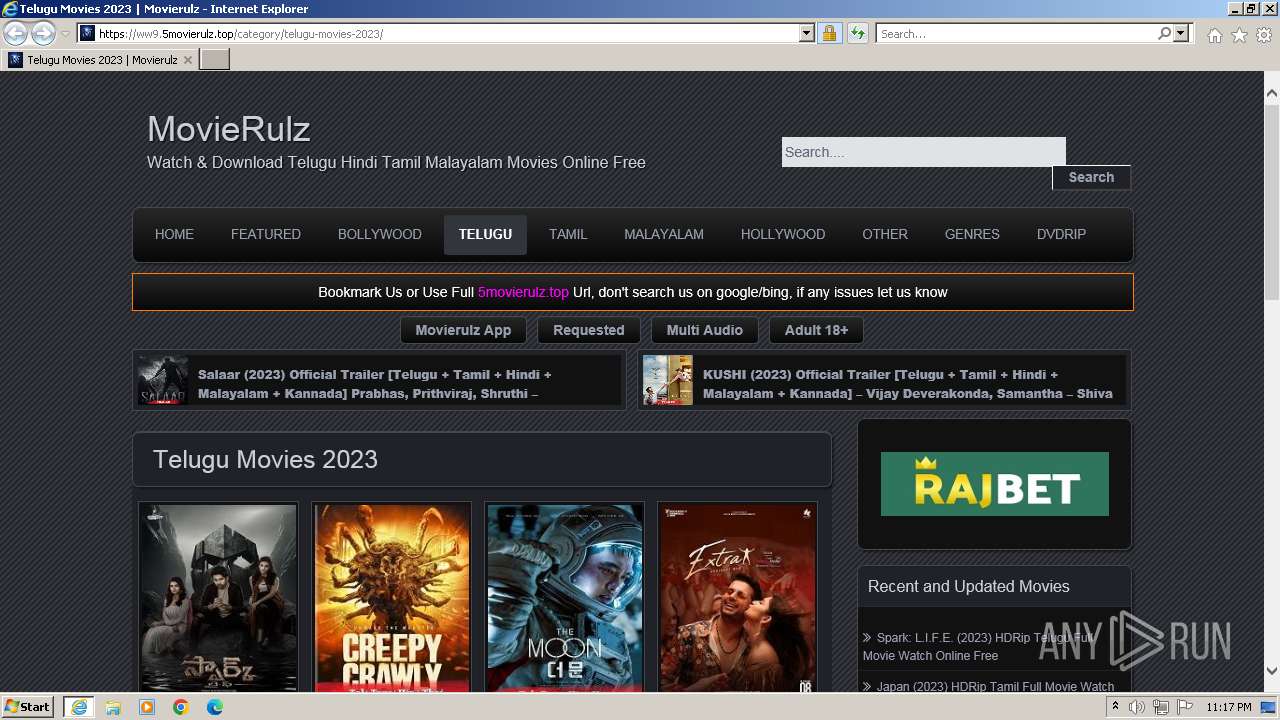The width and height of the screenshot is (1280, 720).
Task: Open the TAMIL menu item
Action: [x=568, y=234]
